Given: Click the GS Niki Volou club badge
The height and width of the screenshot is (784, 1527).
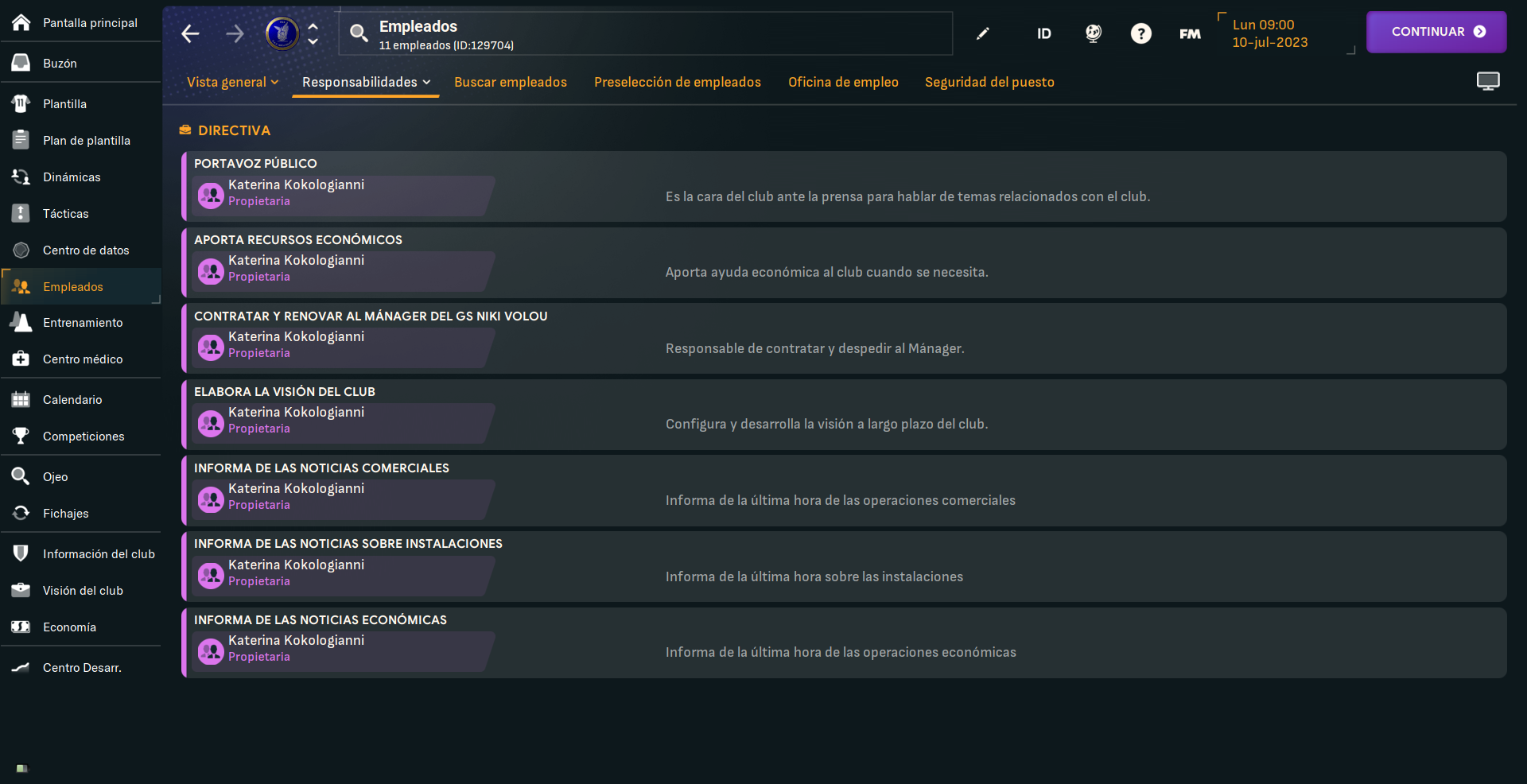Looking at the screenshot, I should tap(282, 33).
